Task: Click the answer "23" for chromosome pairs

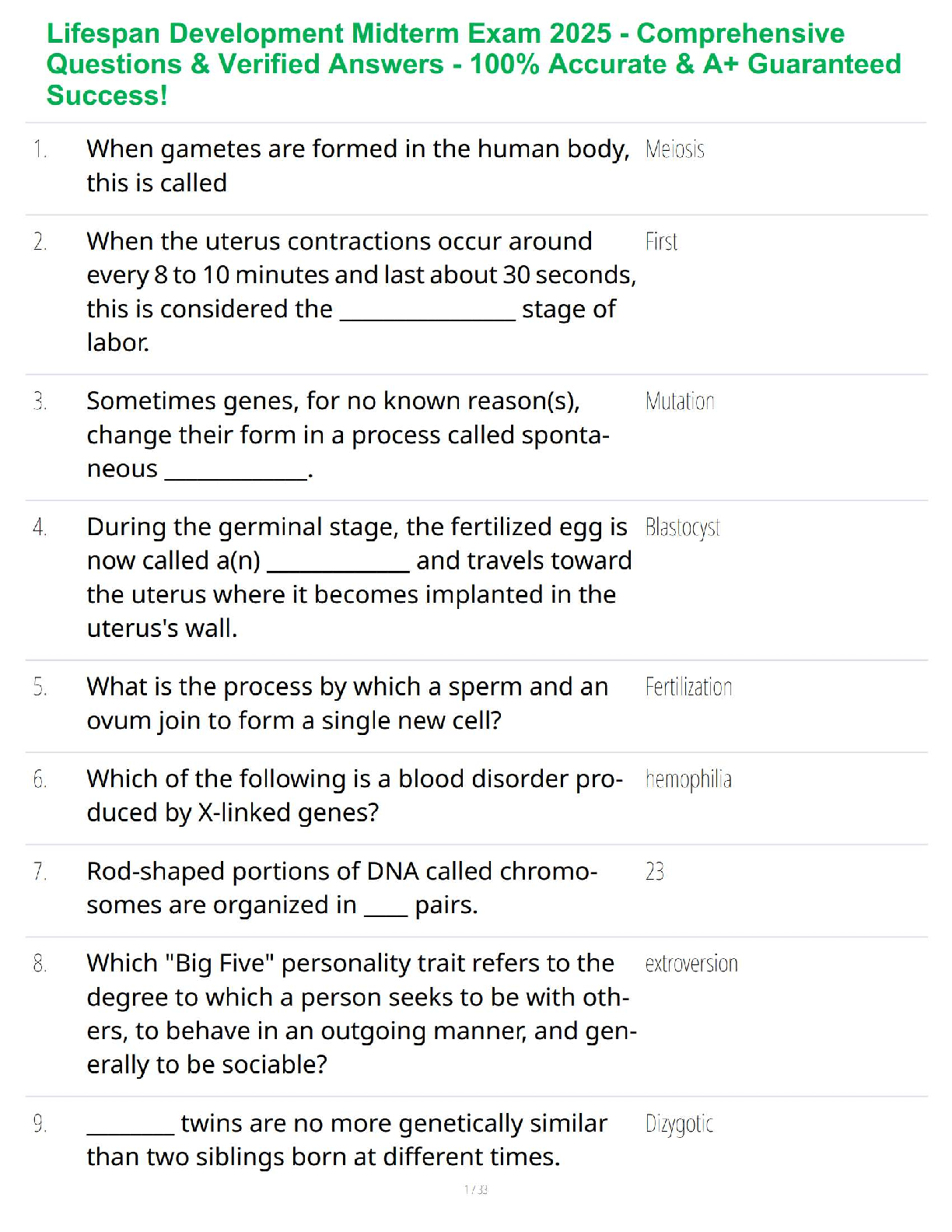Action: pos(654,872)
